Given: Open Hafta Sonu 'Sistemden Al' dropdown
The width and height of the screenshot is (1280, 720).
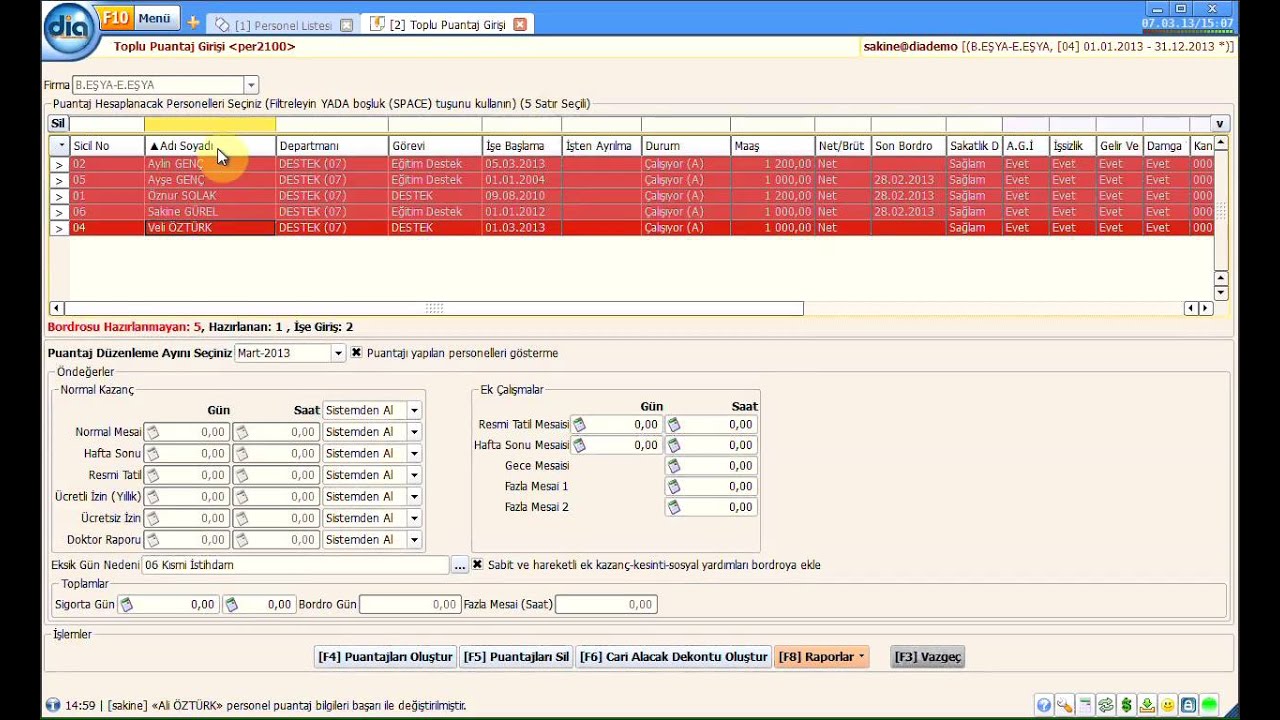Looking at the screenshot, I should [414, 454].
